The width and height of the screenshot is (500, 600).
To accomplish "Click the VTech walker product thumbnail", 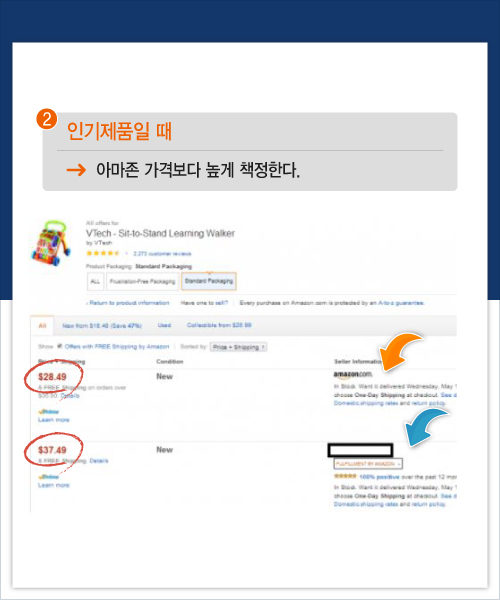I will [x=51, y=243].
